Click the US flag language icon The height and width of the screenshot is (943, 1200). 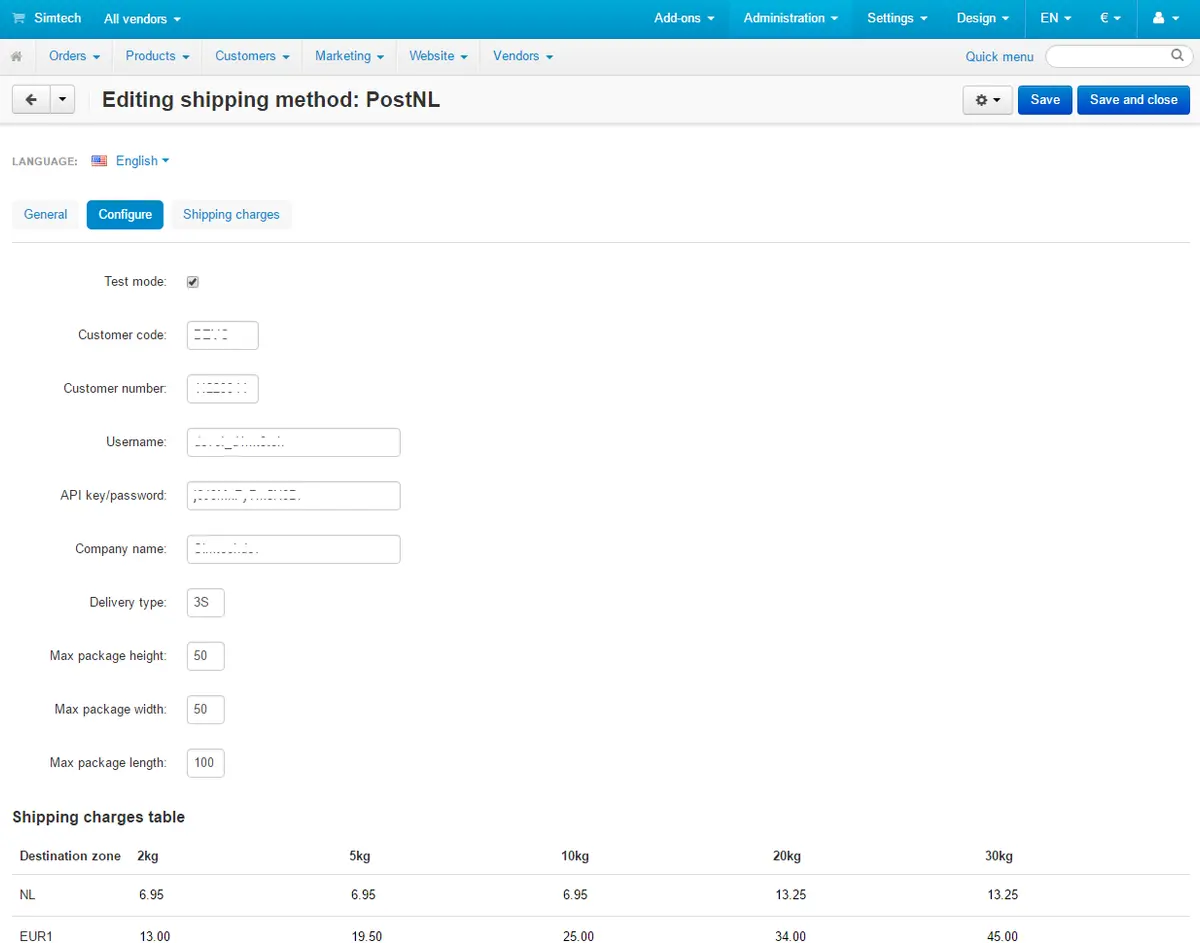(x=99, y=161)
